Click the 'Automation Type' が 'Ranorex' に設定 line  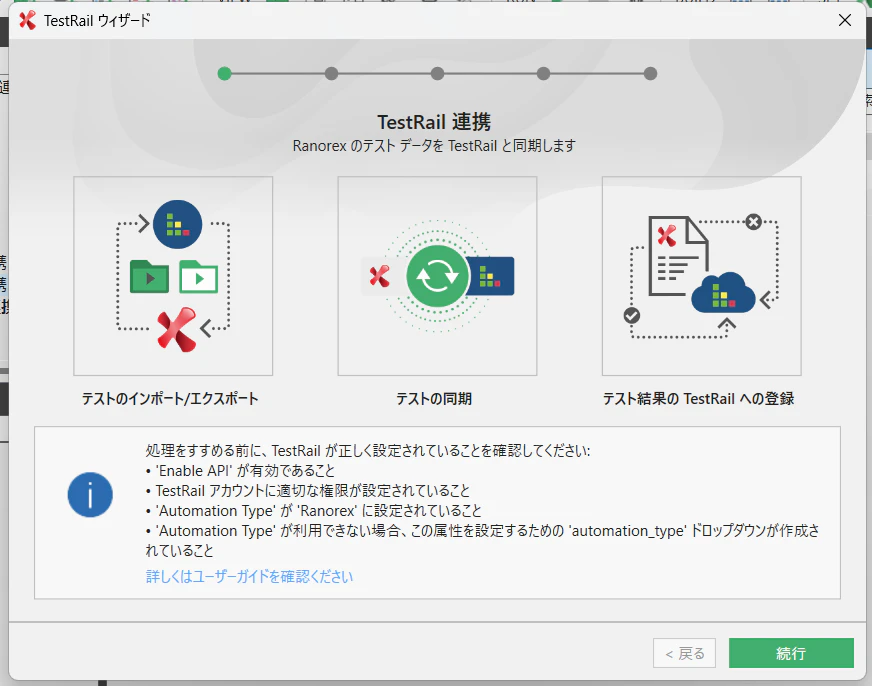click(x=314, y=511)
